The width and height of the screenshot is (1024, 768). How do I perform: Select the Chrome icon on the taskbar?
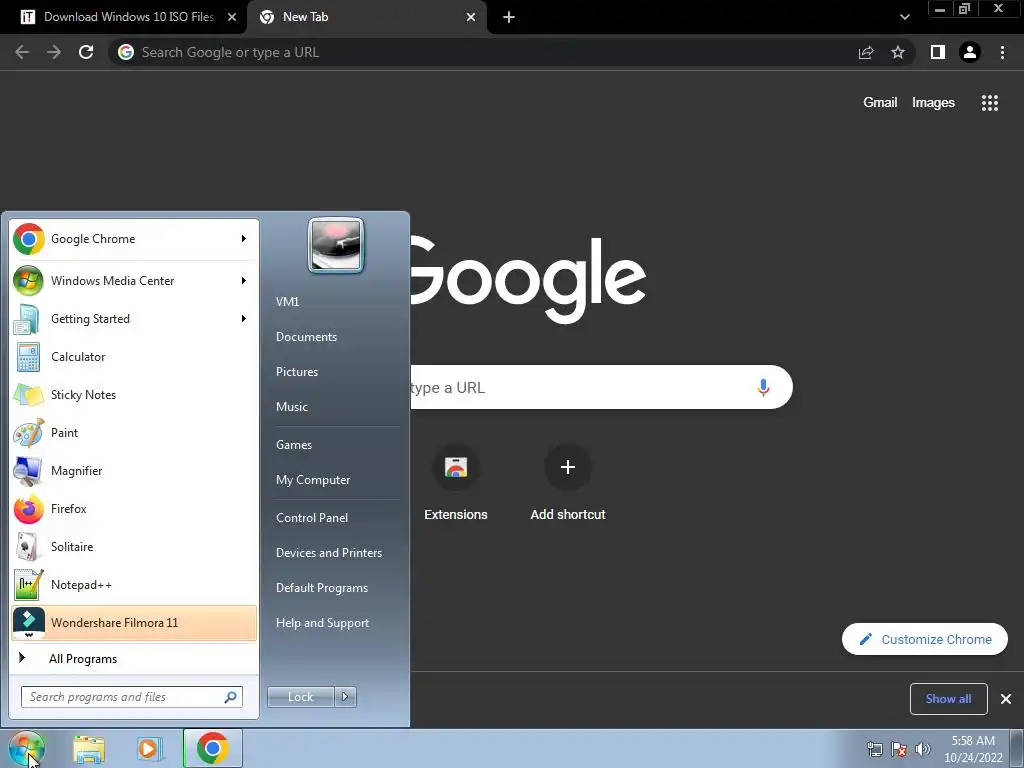[x=212, y=748]
